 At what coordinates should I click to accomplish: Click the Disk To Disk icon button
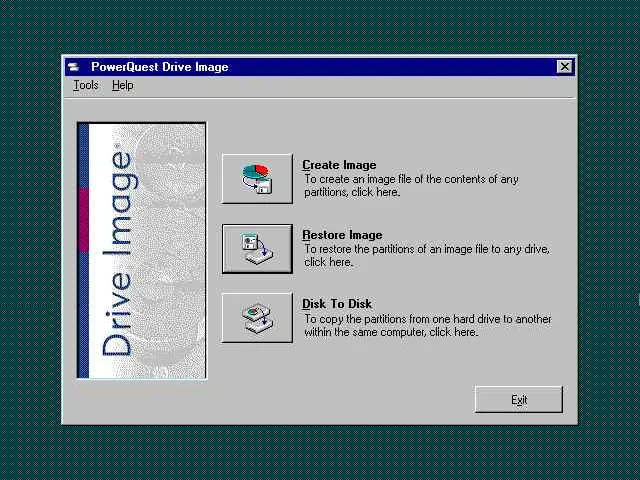(257, 318)
